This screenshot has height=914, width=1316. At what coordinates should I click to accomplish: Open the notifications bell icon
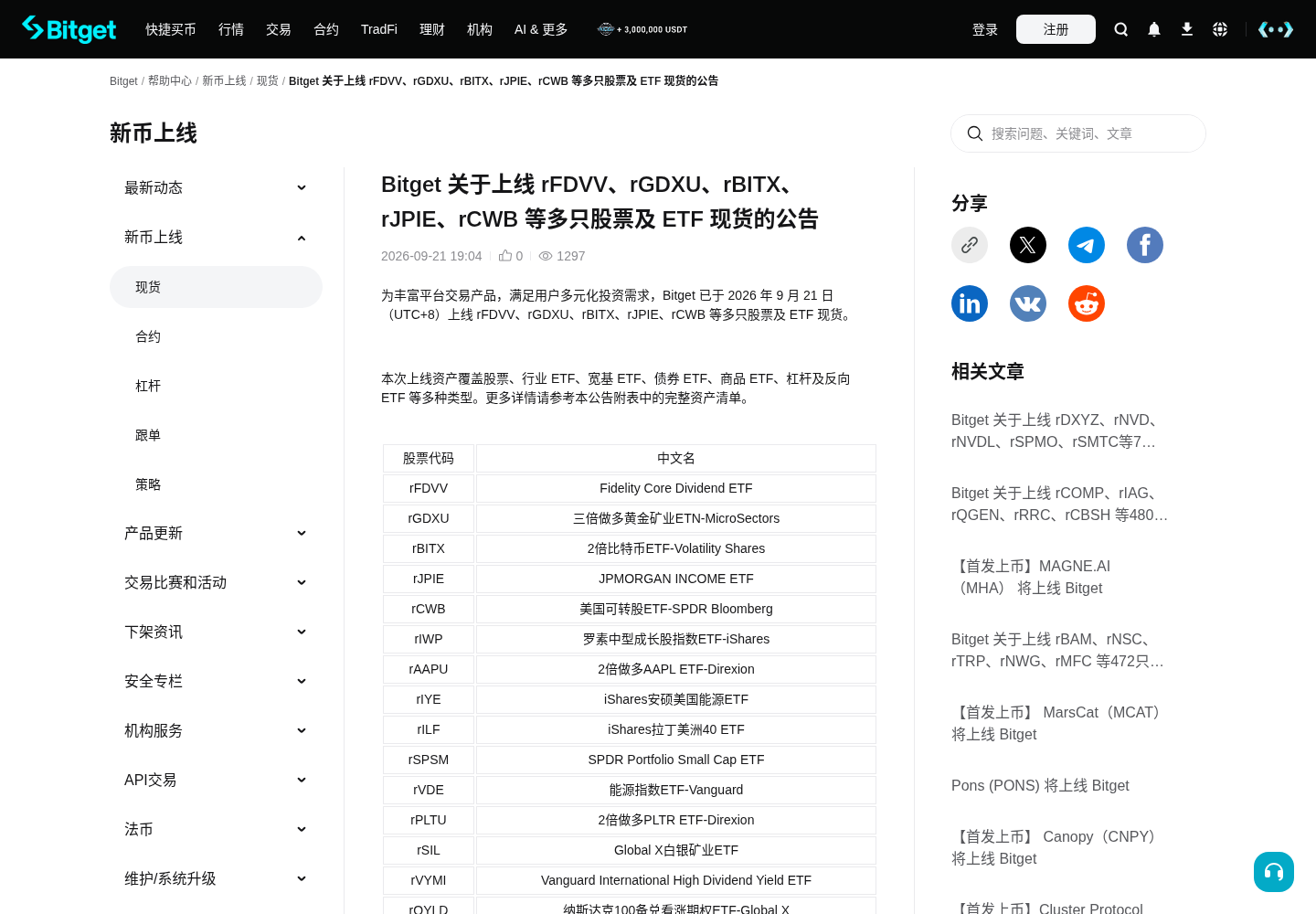pos(1154,29)
